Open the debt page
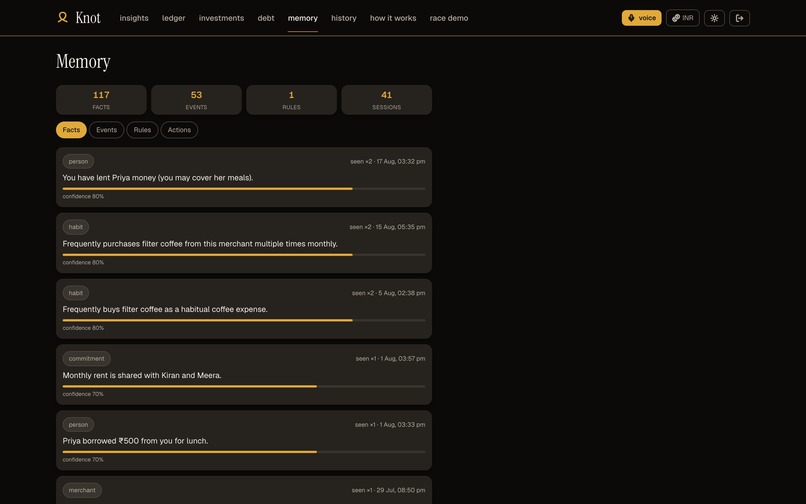 point(266,18)
